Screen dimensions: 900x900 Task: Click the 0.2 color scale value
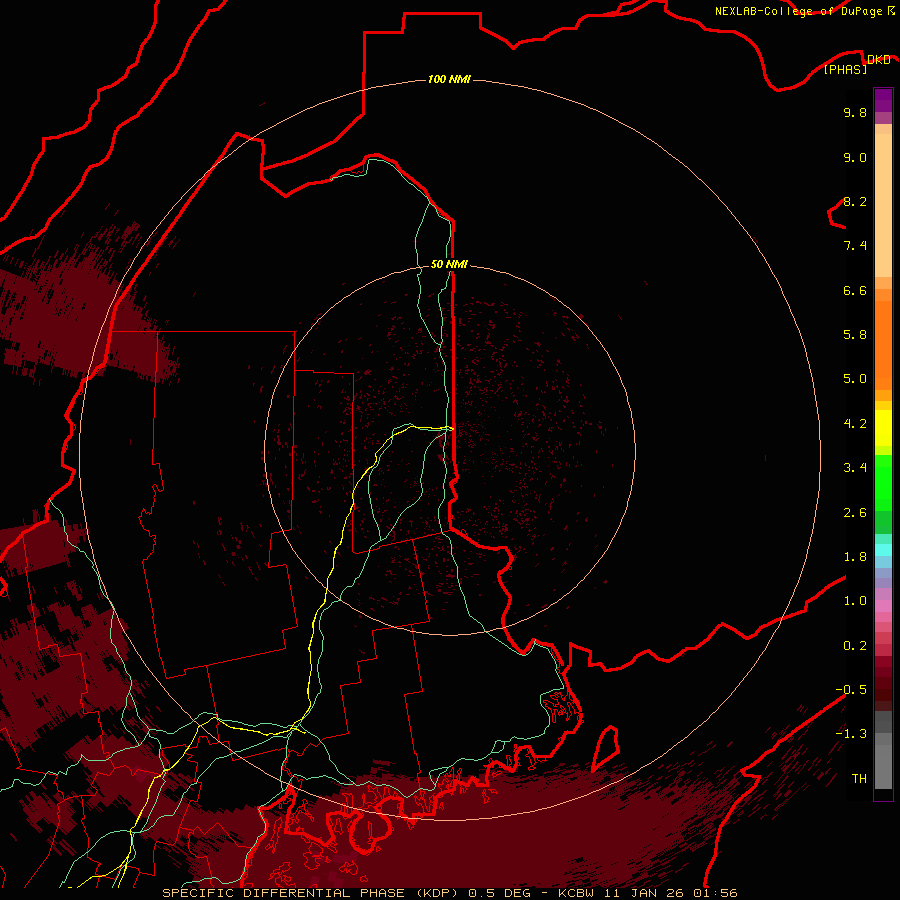point(855,646)
